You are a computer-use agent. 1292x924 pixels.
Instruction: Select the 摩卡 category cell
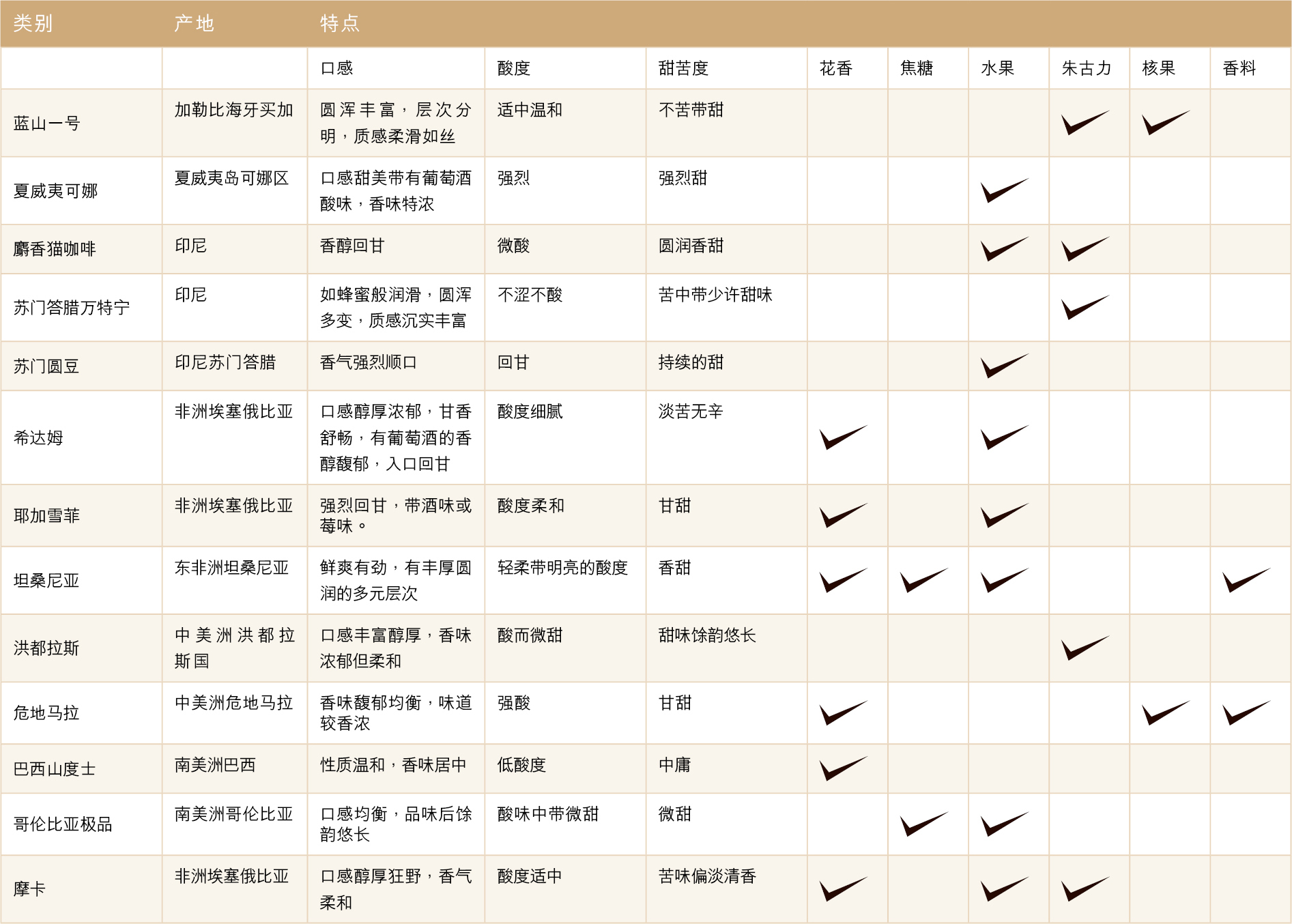[x=81, y=889]
